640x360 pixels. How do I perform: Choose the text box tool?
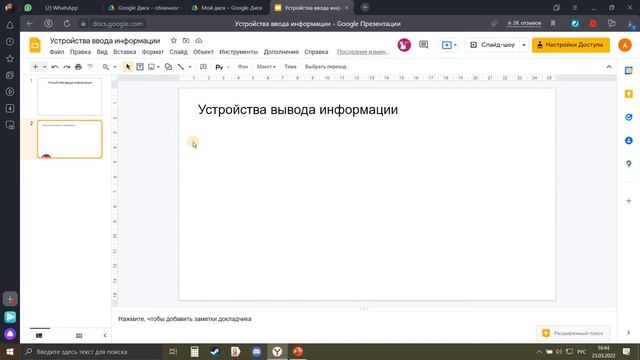(x=140, y=67)
